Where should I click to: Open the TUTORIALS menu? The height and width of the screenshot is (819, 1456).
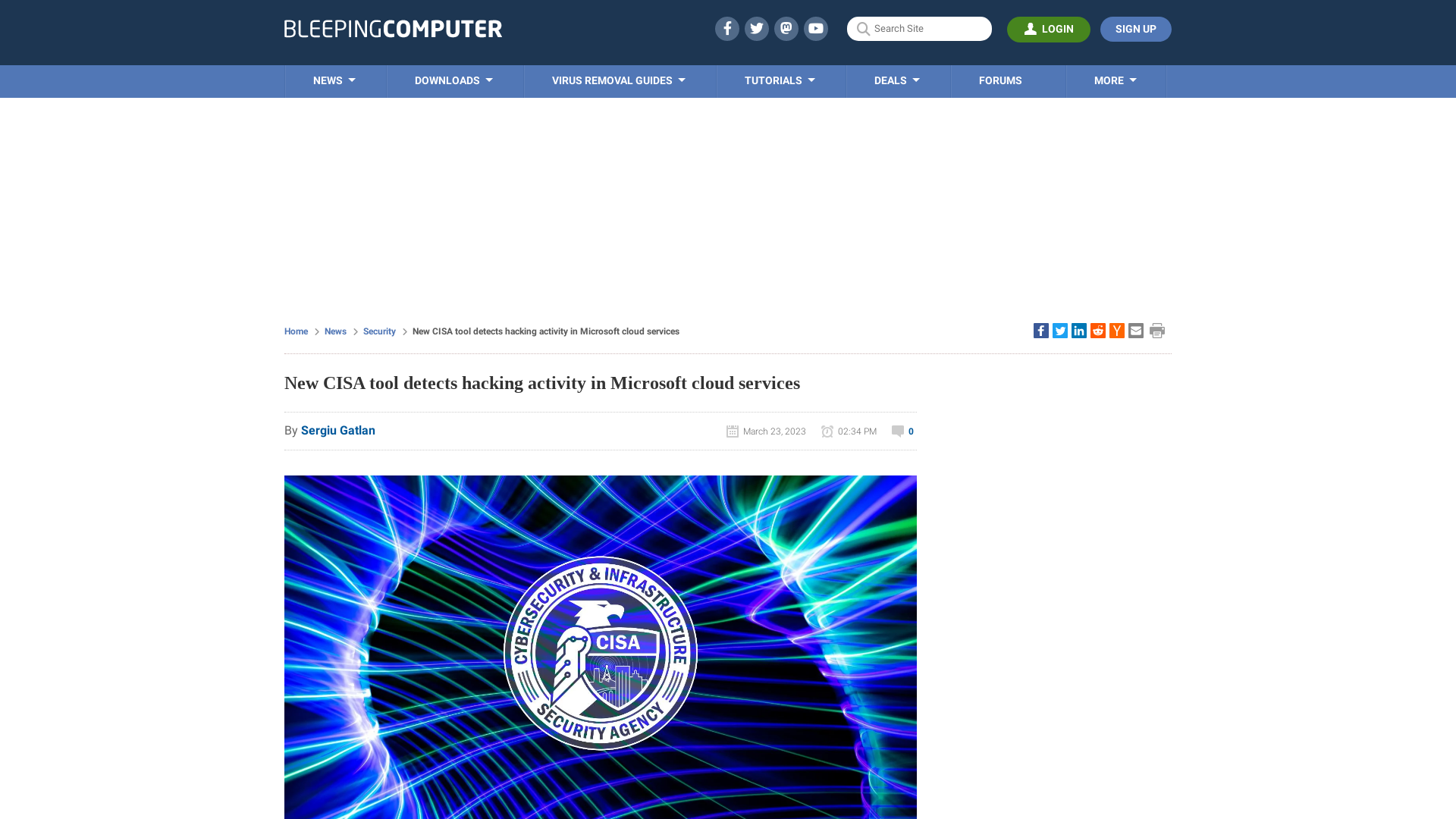click(x=780, y=81)
